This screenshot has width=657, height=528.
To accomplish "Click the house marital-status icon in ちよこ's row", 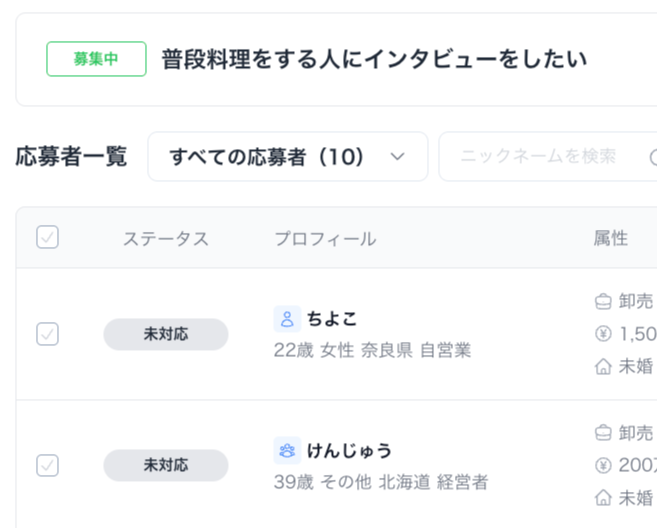I will tap(603, 366).
